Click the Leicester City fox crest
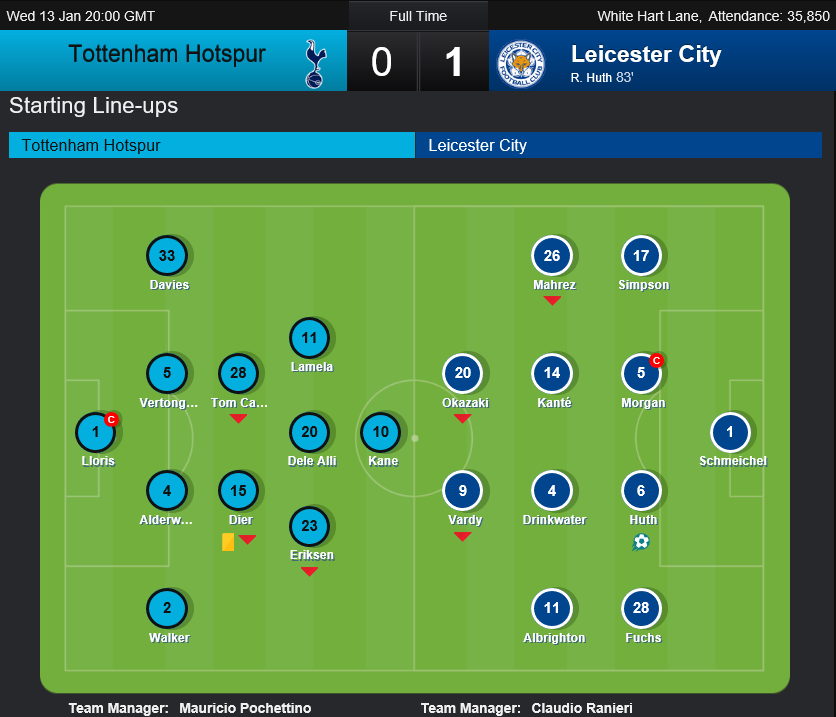 coord(521,64)
